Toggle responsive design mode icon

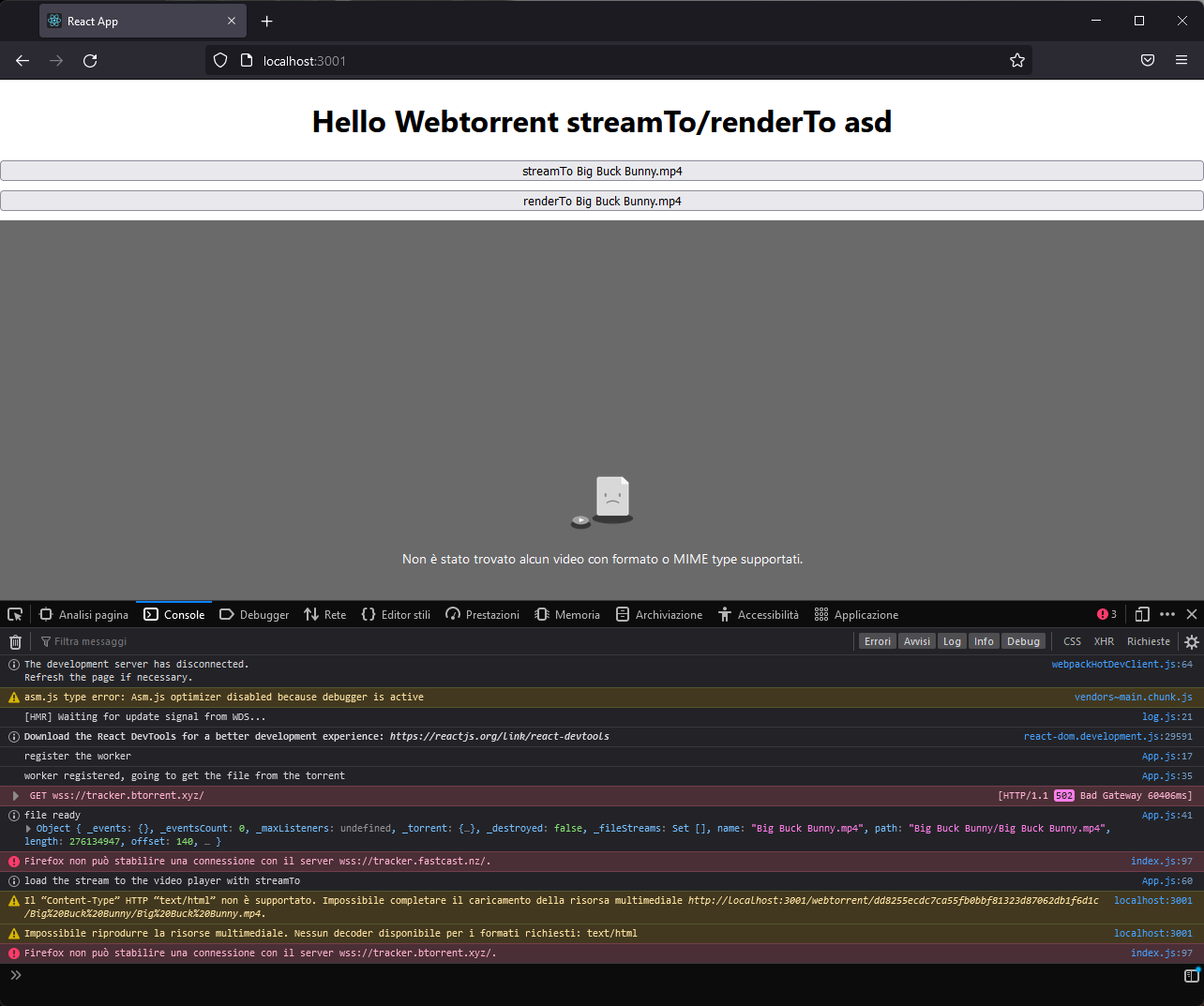pos(1142,614)
